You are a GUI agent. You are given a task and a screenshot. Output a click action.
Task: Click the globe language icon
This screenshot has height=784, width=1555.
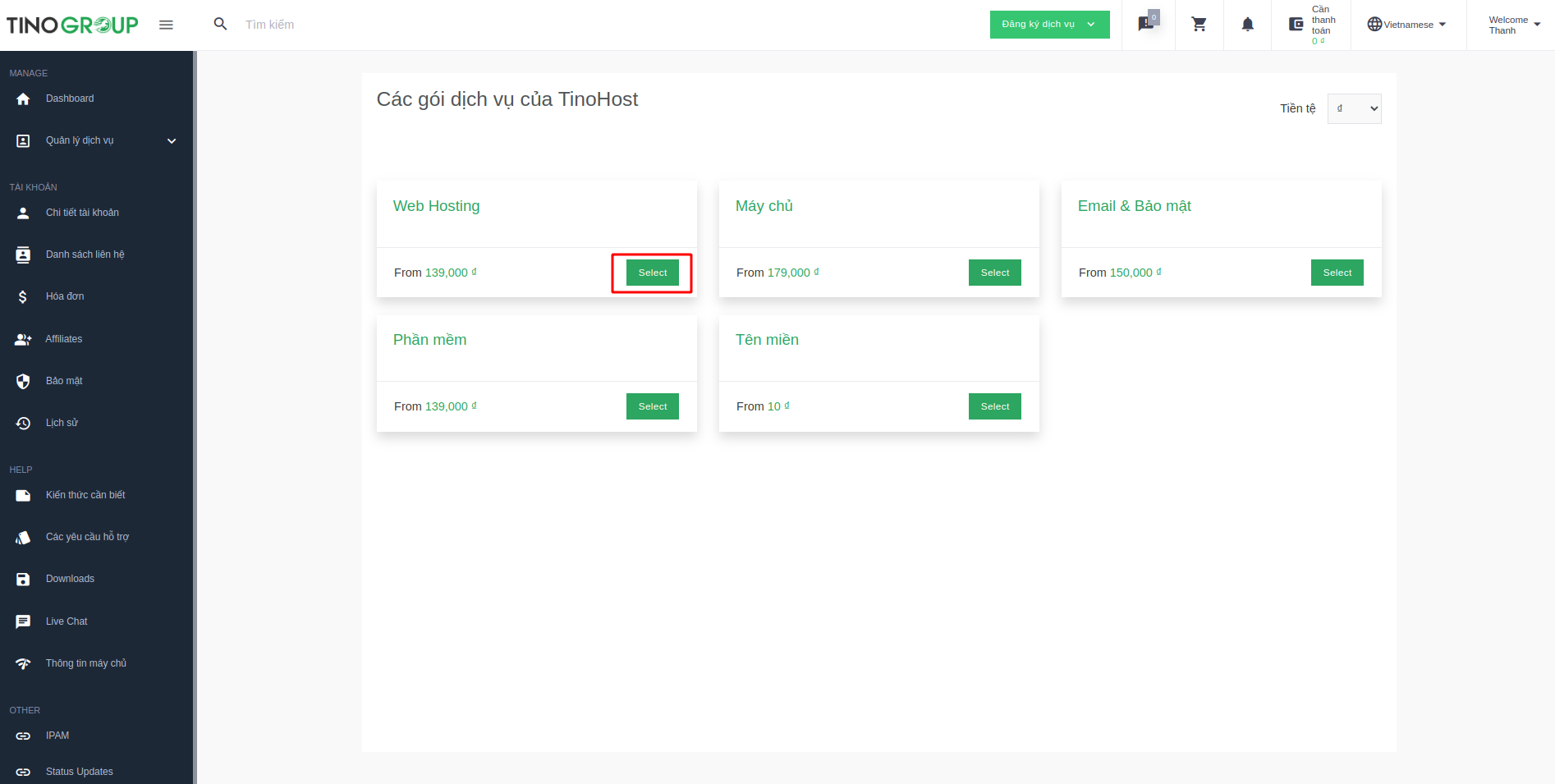click(1374, 24)
